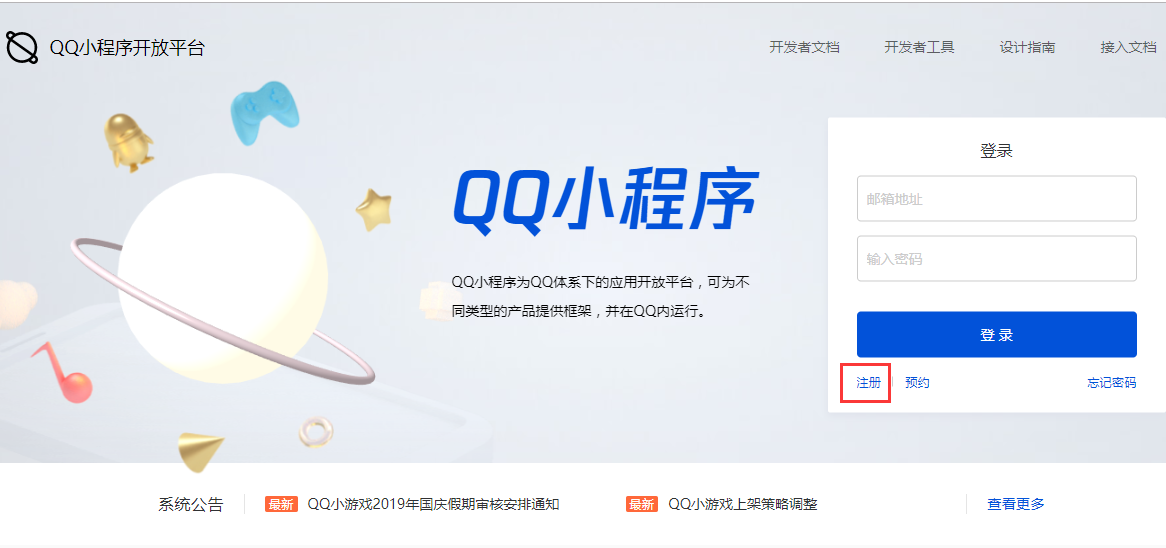Click the golden cone shape
Screen dimensions: 1166x548
[201, 450]
